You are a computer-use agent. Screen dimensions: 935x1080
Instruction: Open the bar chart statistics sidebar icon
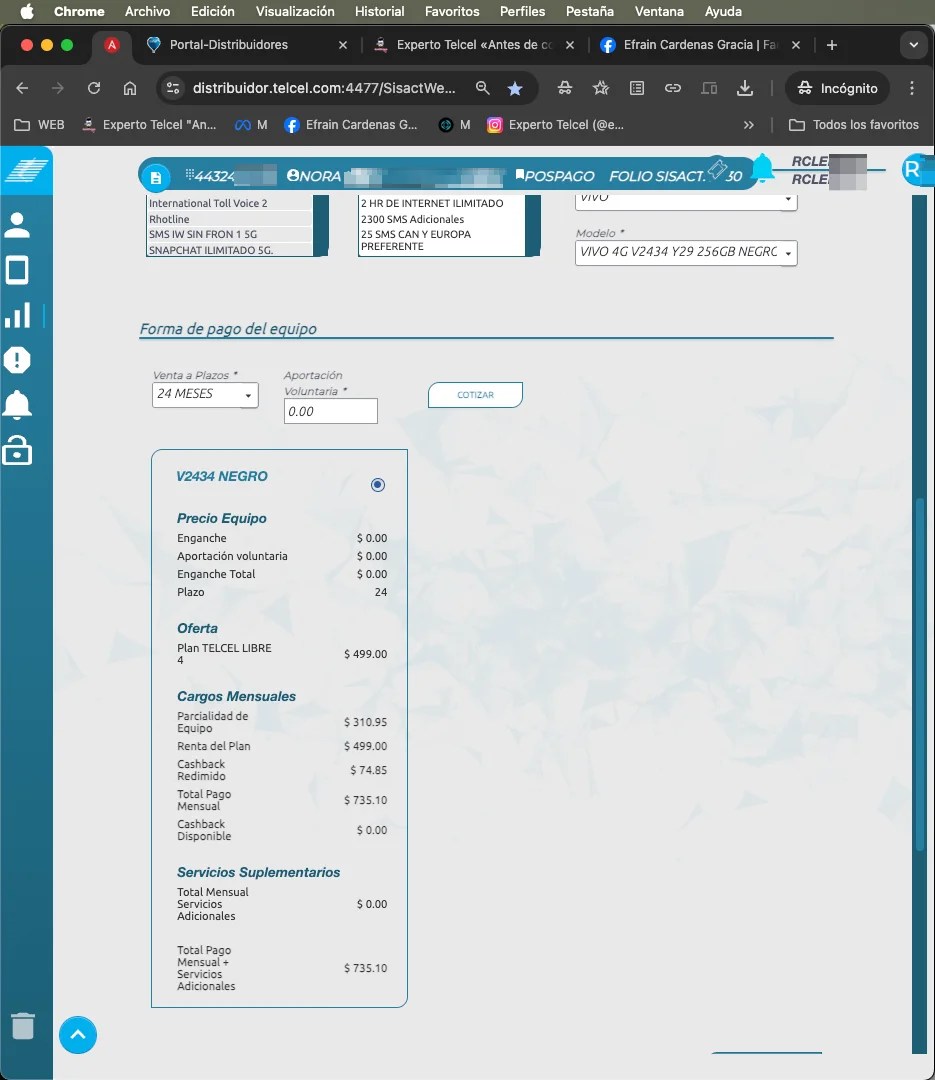(x=18, y=315)
